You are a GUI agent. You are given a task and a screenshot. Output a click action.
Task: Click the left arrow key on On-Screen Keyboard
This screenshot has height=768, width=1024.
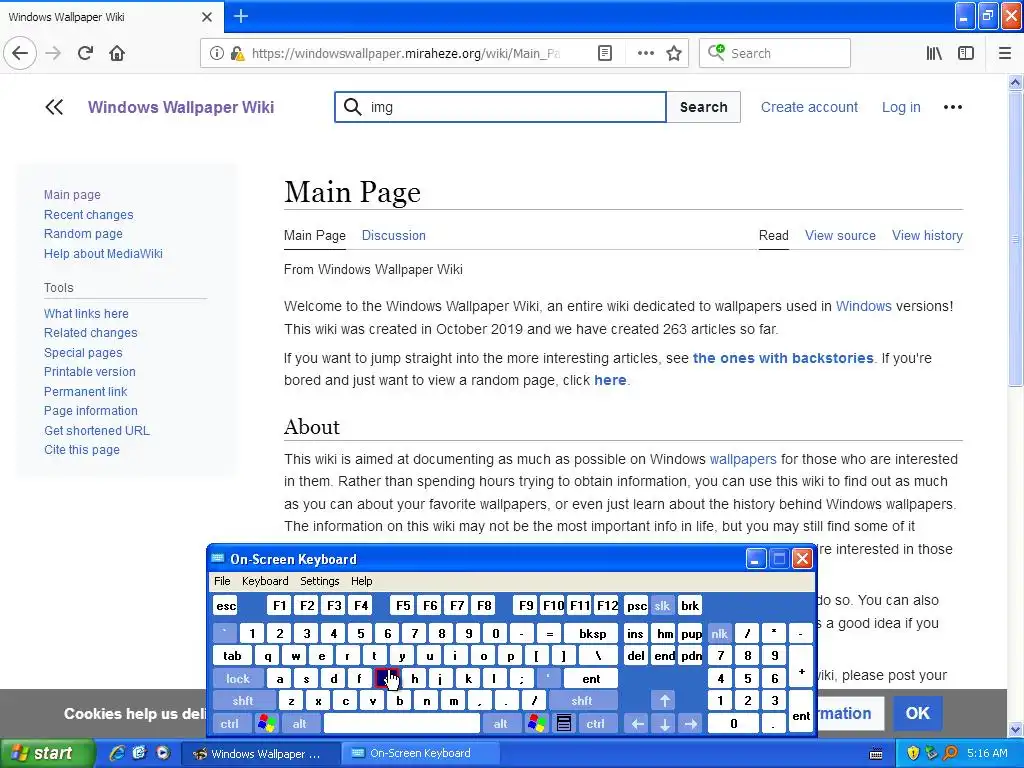pyautogui.click(x=637, y=724)
